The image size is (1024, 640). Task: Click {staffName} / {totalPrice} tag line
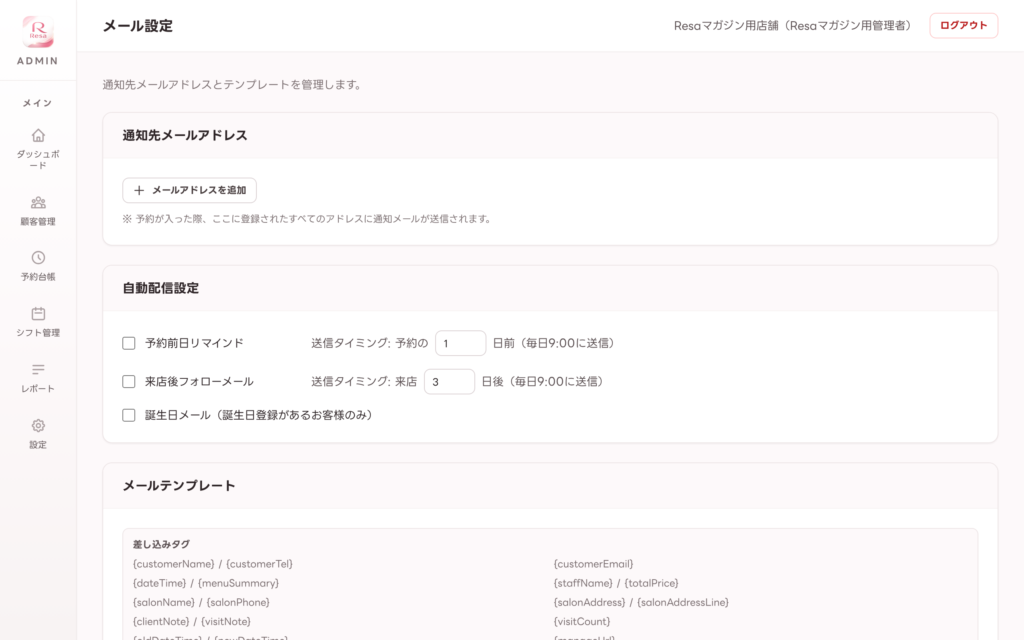(x=616, y=583)
